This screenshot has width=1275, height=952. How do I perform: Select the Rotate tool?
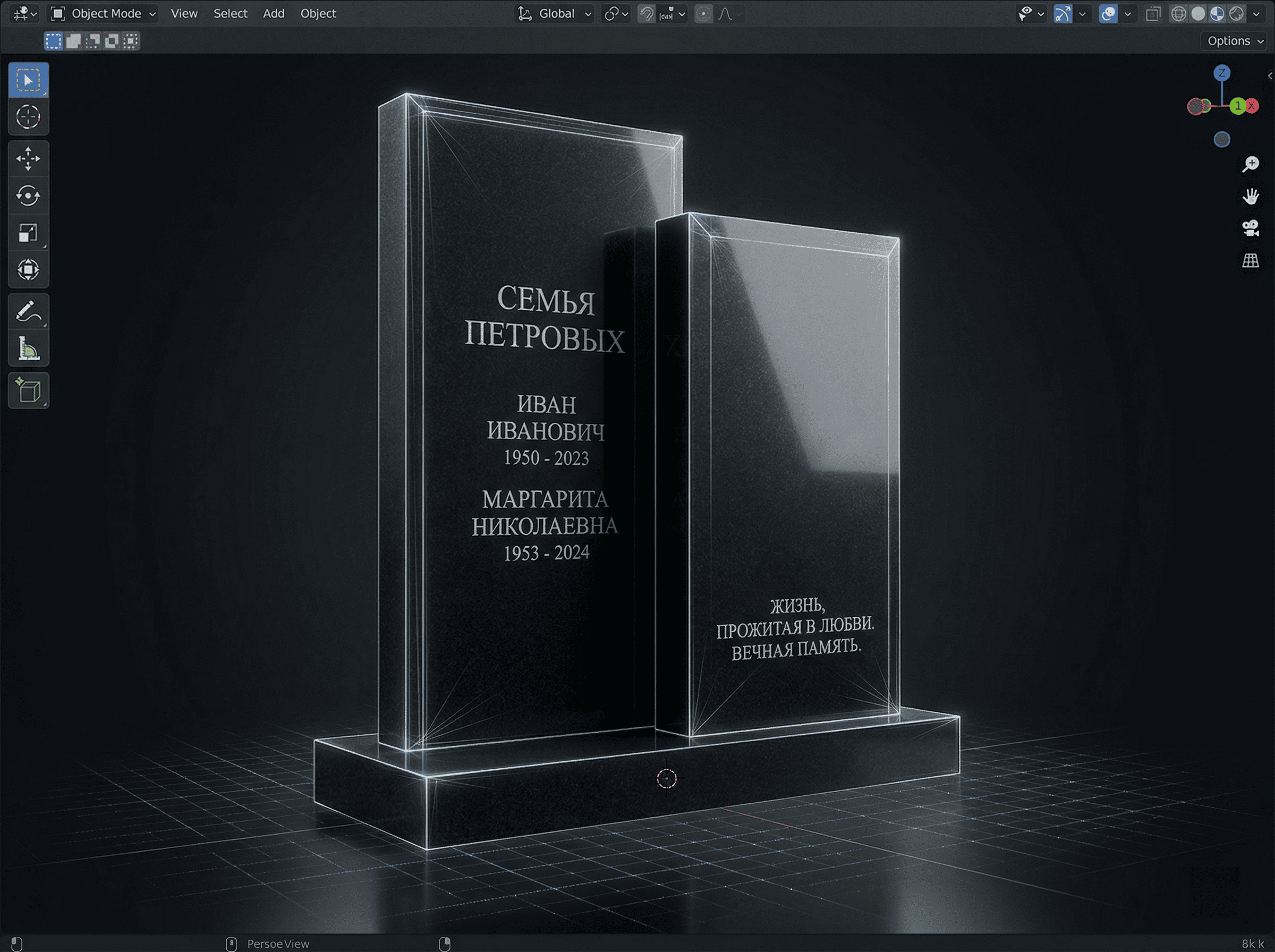pyautogui.click(x=28, y=196)
